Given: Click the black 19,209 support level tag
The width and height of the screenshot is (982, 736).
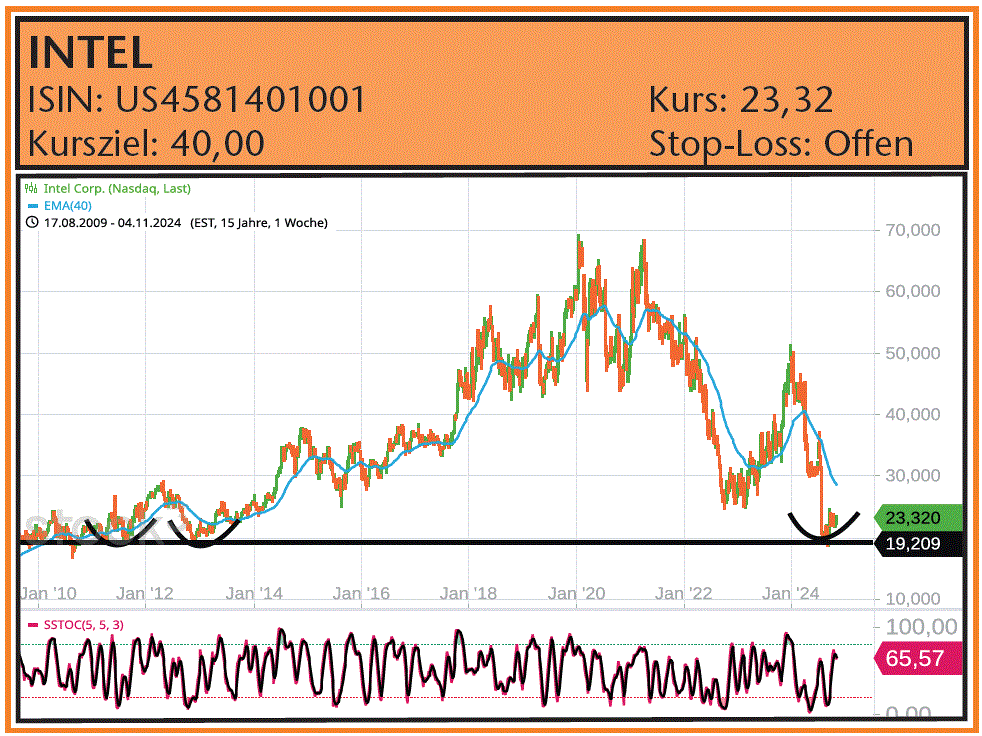Looking at the screenshot, I should point(917,543).
